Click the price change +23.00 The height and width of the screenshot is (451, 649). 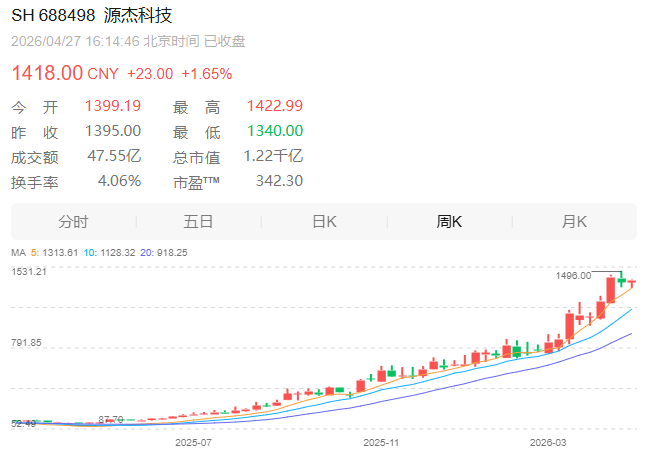point(150,74)
